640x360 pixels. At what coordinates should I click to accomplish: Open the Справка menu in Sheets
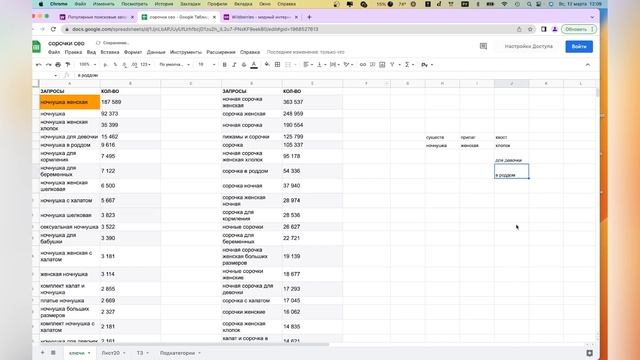pos(250,52)
